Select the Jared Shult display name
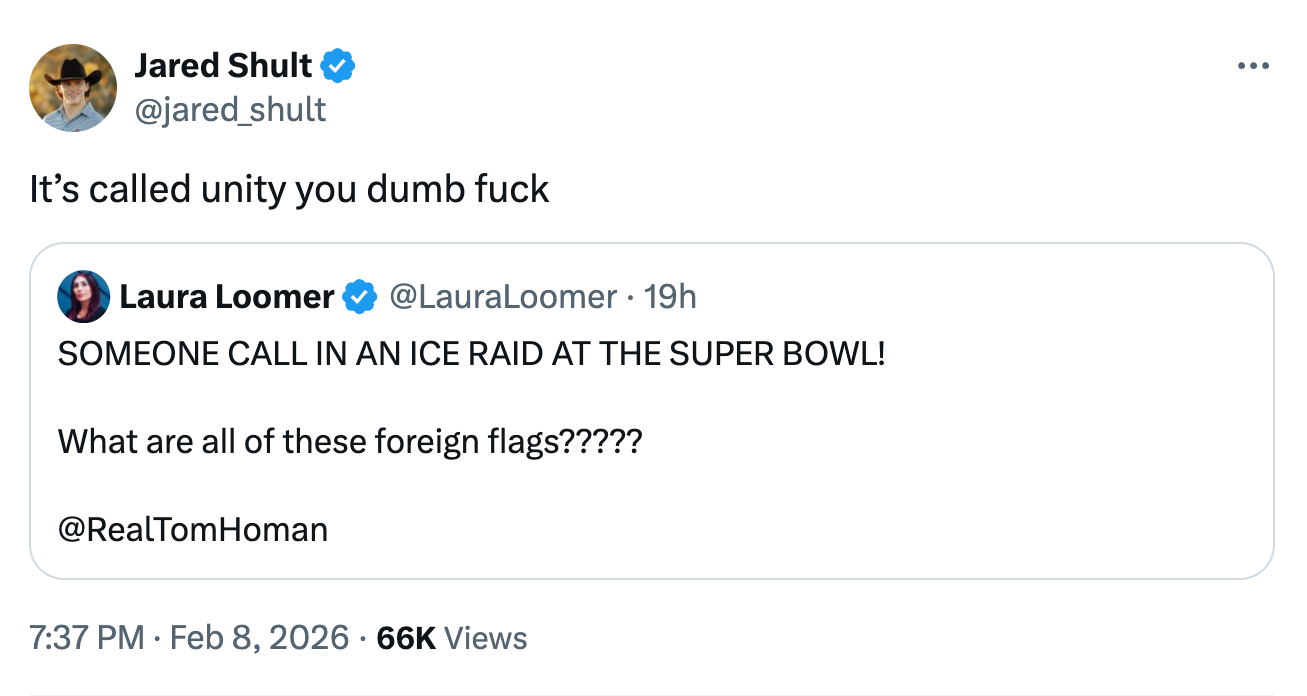 coord(223,64)
